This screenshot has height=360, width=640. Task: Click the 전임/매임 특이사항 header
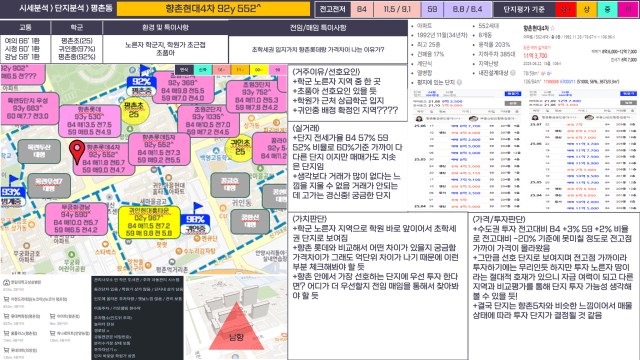pyautogui.click(x=318, y=27)
